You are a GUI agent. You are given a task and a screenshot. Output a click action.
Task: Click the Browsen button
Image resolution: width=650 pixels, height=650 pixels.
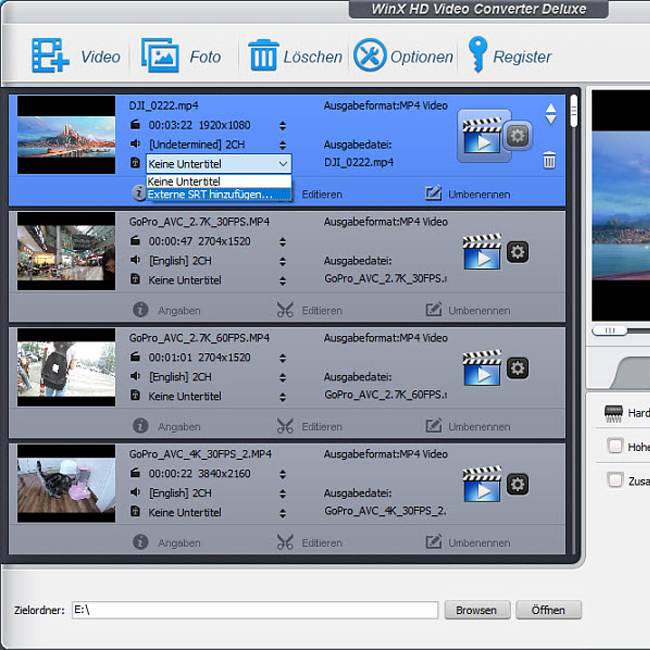[x=477, y=610]
